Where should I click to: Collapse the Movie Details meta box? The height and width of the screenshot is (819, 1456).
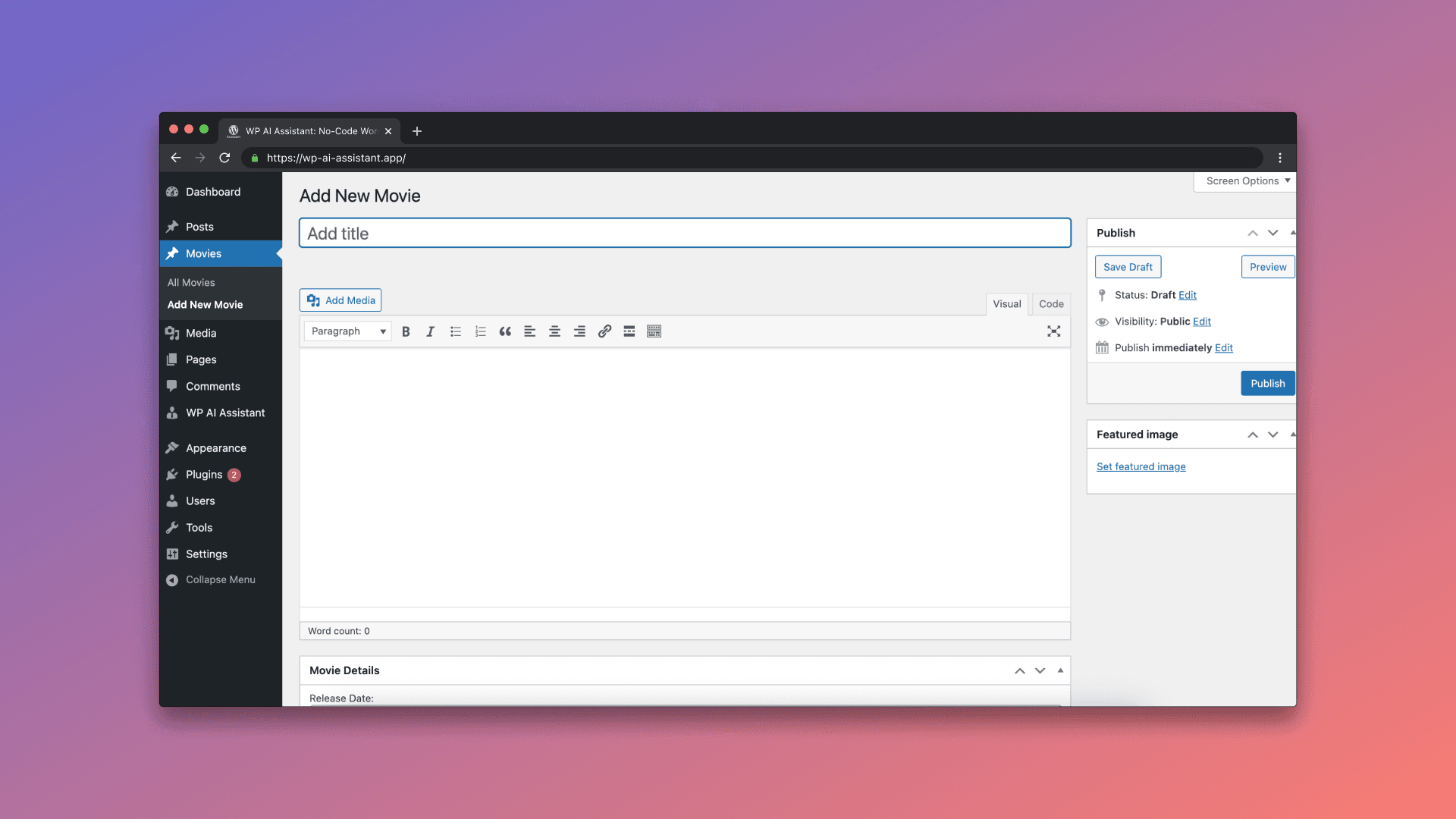point(1059,670)
